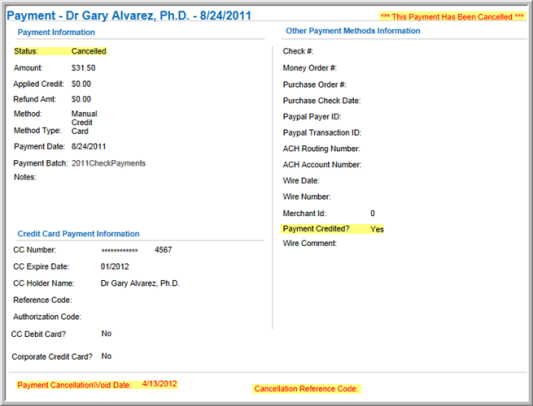Click the Corporate Credit Card No value

click(x=106, y=356)
